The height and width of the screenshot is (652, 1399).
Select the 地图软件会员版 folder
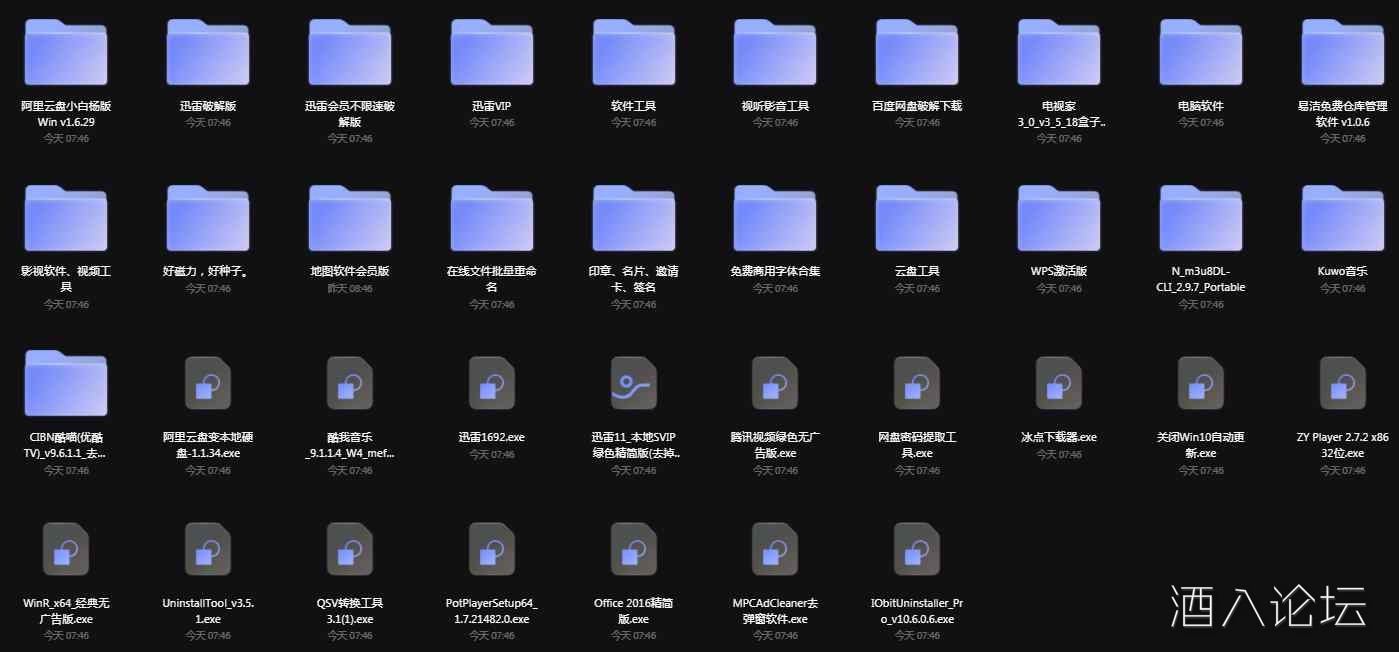pos(349,217)
